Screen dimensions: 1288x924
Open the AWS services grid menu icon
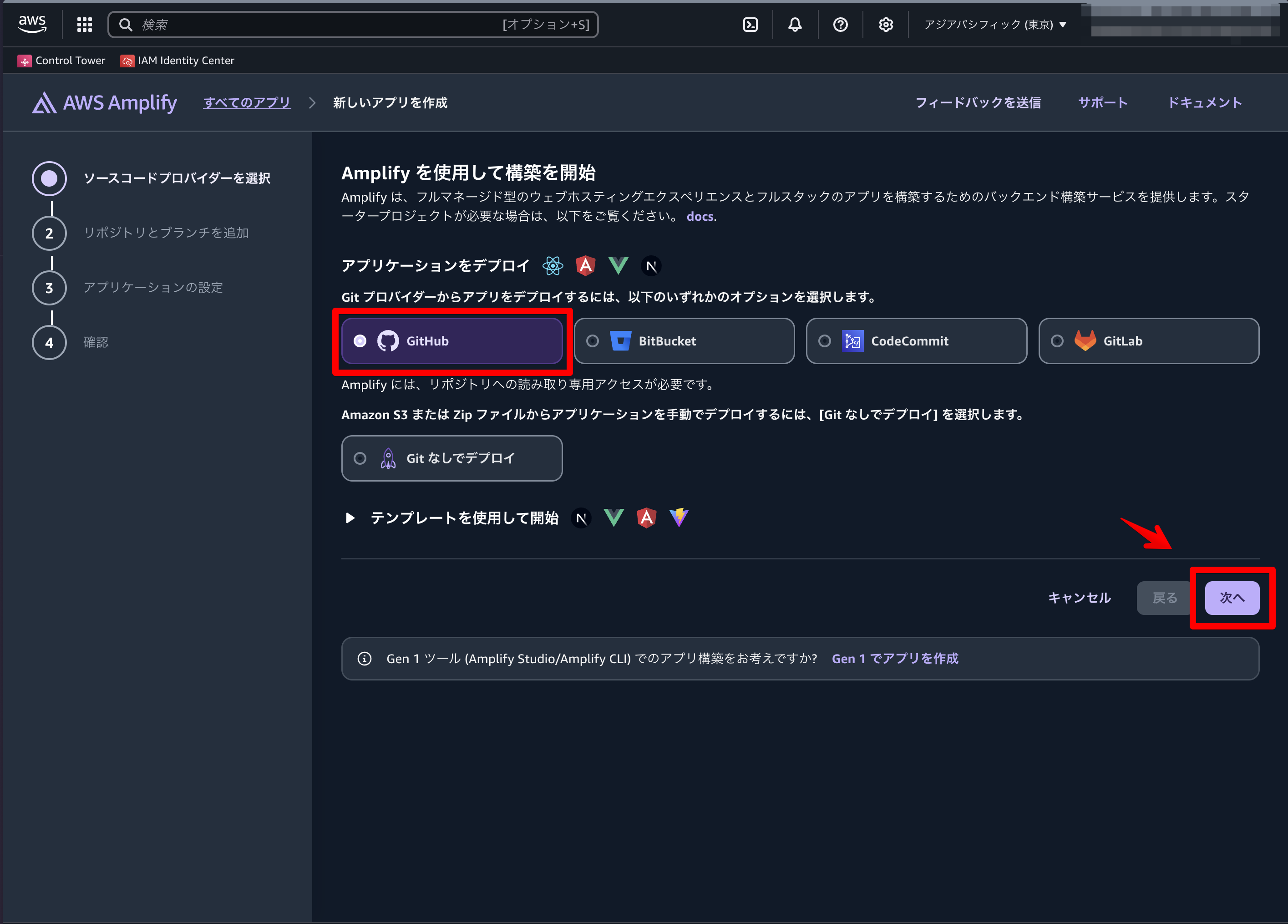click(85, 25)
